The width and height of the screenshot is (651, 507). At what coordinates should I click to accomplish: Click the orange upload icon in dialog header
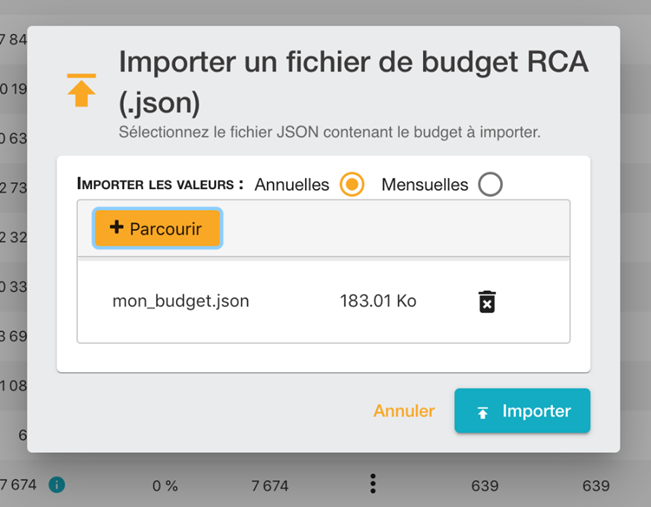tap(82, 91)
